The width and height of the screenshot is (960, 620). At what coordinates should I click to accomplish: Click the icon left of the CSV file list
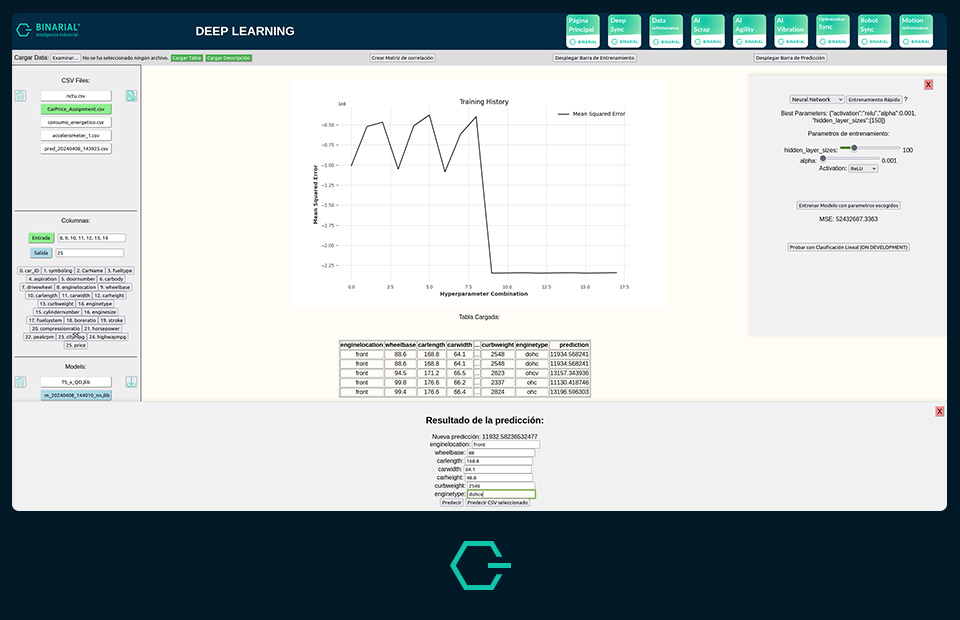20,96
